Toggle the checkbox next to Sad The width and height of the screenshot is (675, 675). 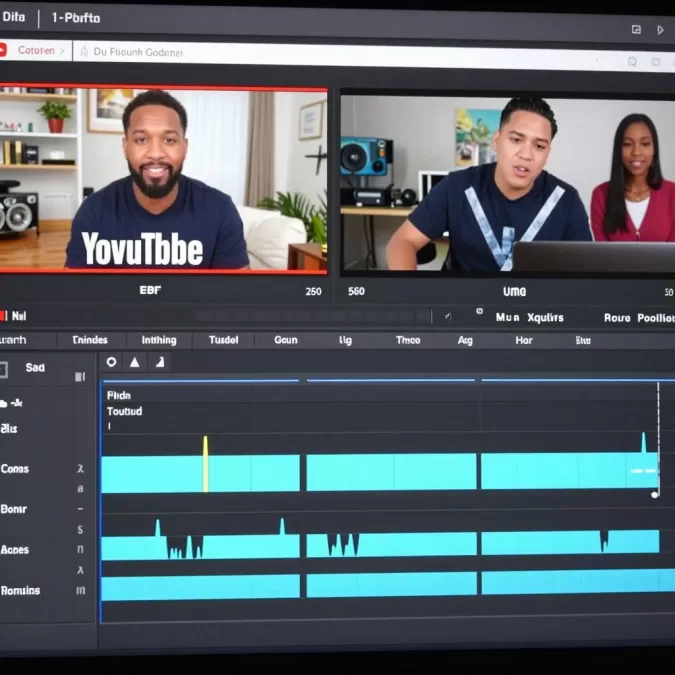coord(3,370)
